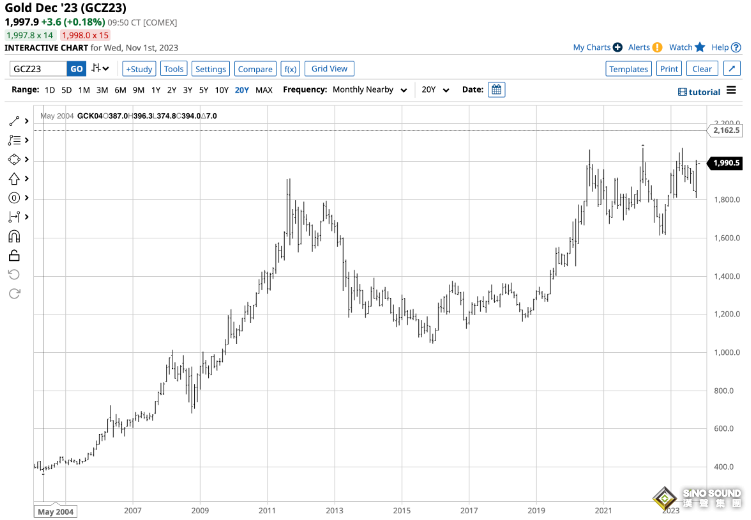751x520 pixels.
Task: Switch range to MAX
Action: pyautogui.click(x=264, y=90)
